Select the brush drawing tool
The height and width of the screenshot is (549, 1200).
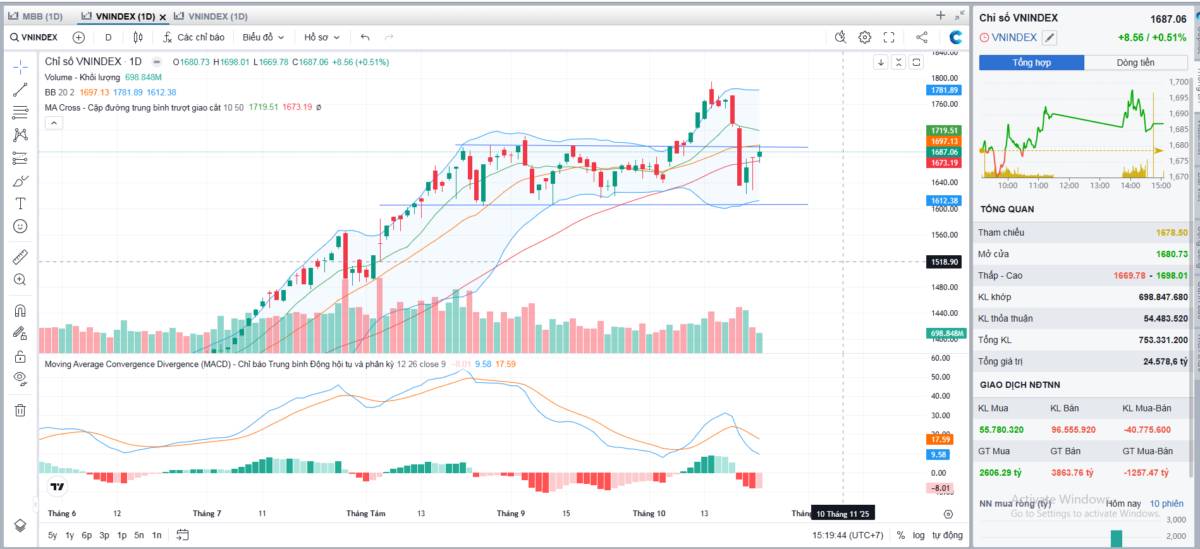(20, 181)
